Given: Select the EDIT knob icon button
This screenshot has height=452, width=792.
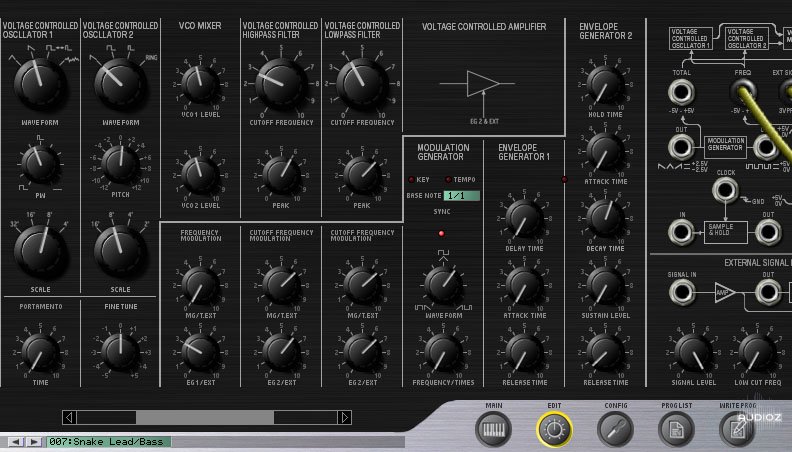Looking at the screenshot, I should (554, 429).
